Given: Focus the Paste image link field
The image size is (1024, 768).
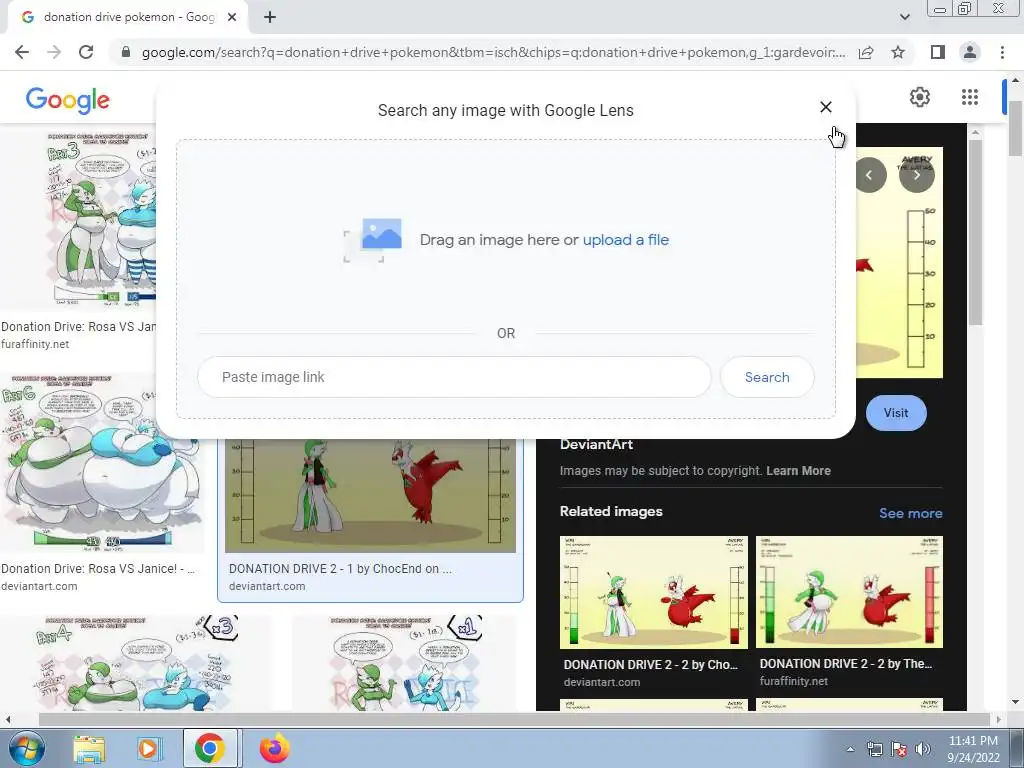Looking at the screenshot, I should (454, 377).
